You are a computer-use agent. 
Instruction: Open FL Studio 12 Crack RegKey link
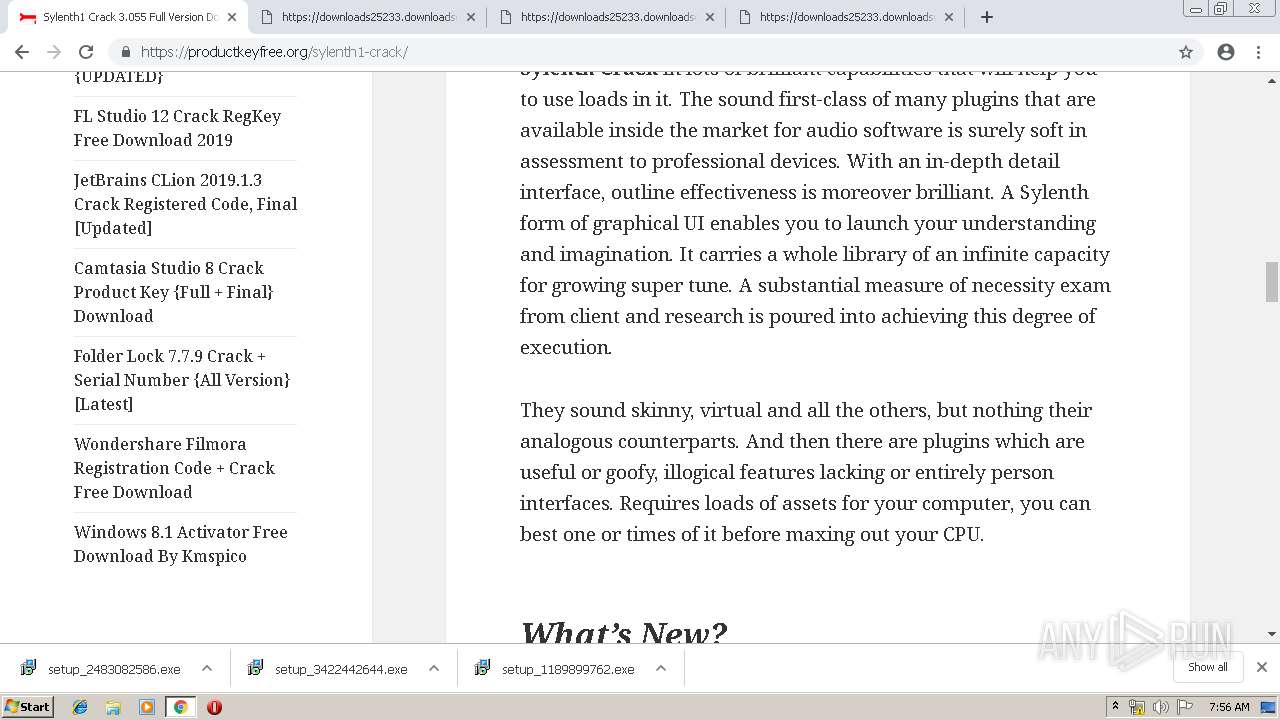tap(177, 128)
